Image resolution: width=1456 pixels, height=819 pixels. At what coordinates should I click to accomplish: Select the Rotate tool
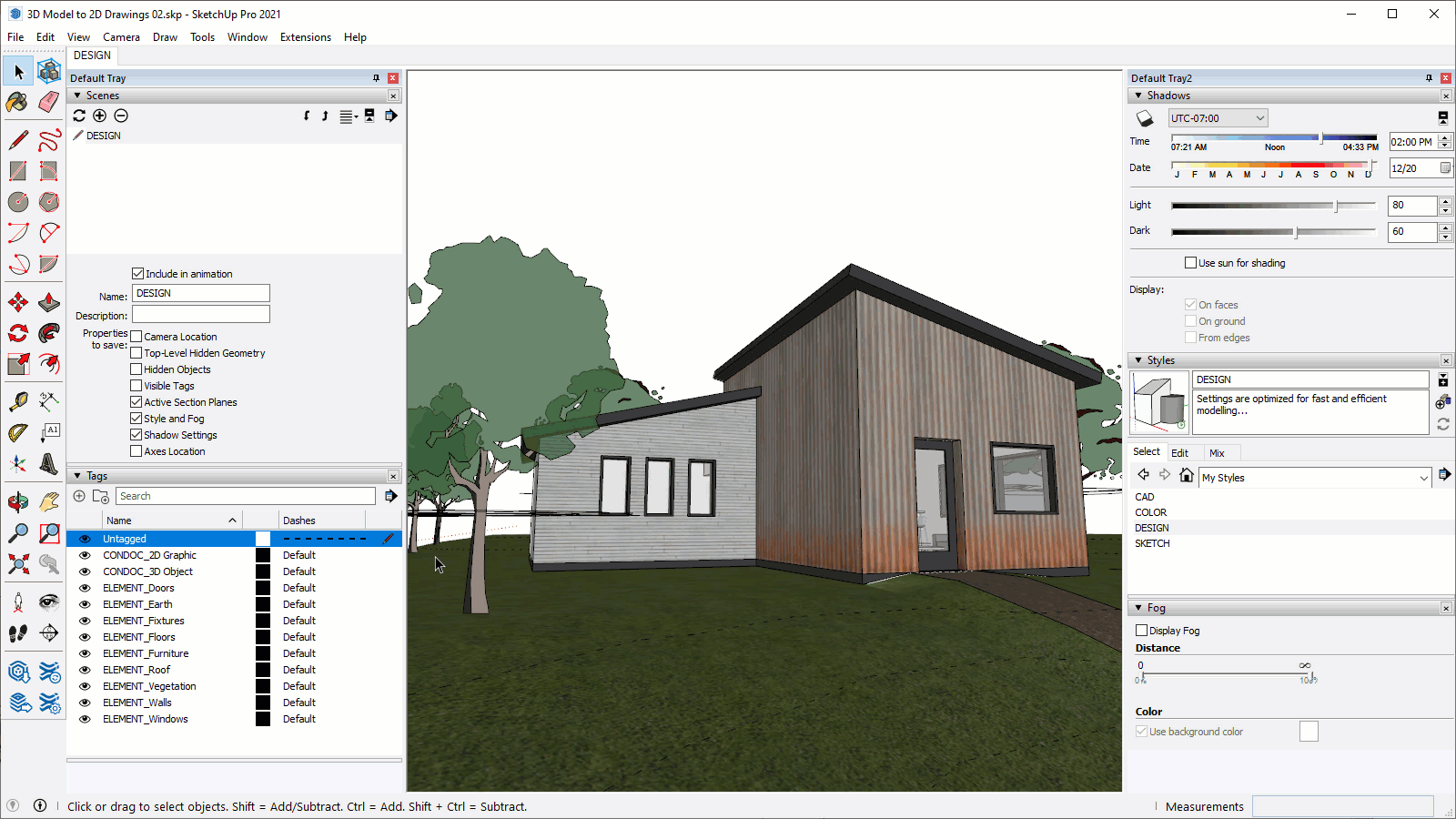click(x=18, y=333)
